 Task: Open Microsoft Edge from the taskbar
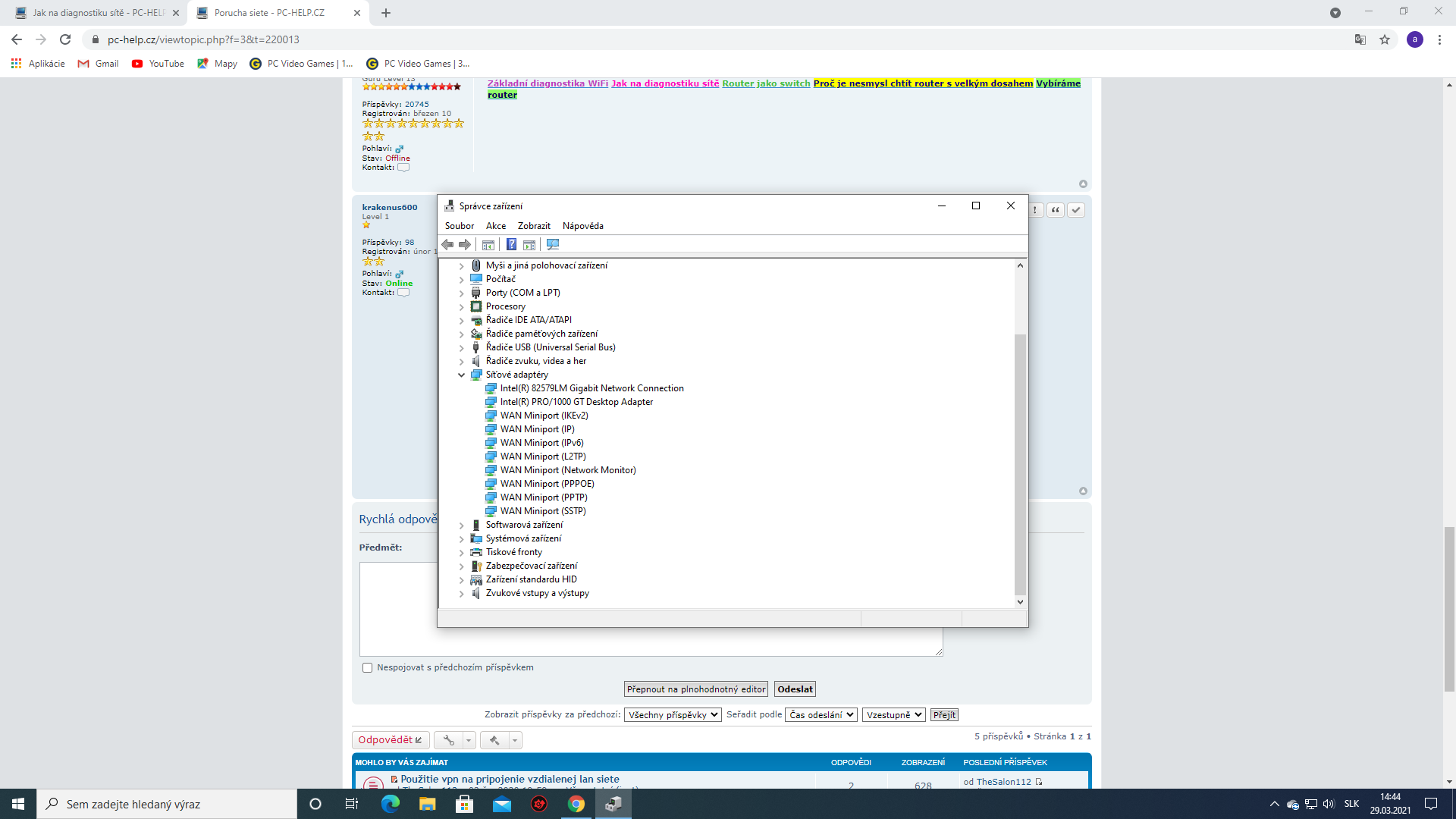[x=390, y=804]
